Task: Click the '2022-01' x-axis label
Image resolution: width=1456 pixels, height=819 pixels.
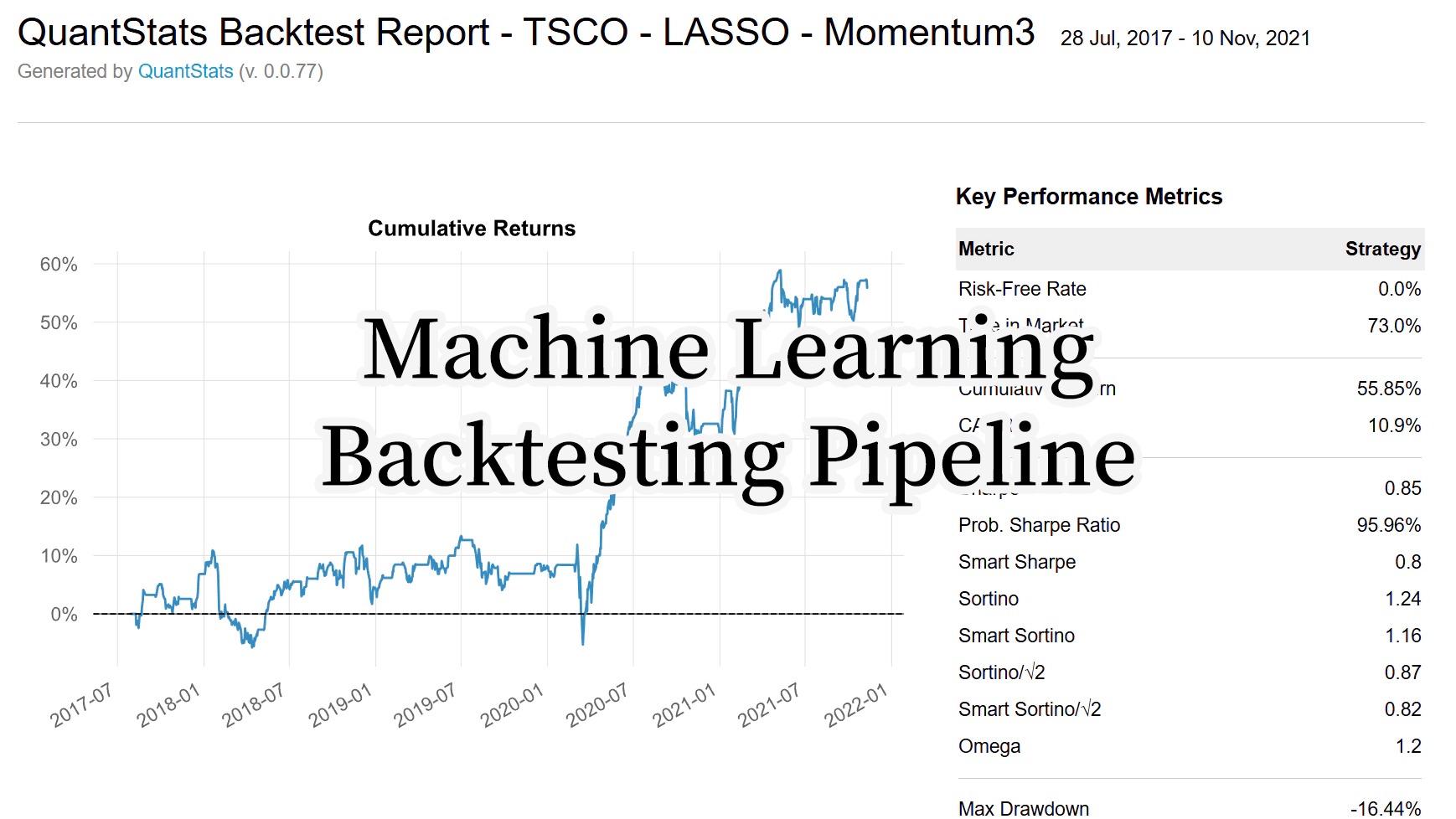Action: [x=855, y=705]
